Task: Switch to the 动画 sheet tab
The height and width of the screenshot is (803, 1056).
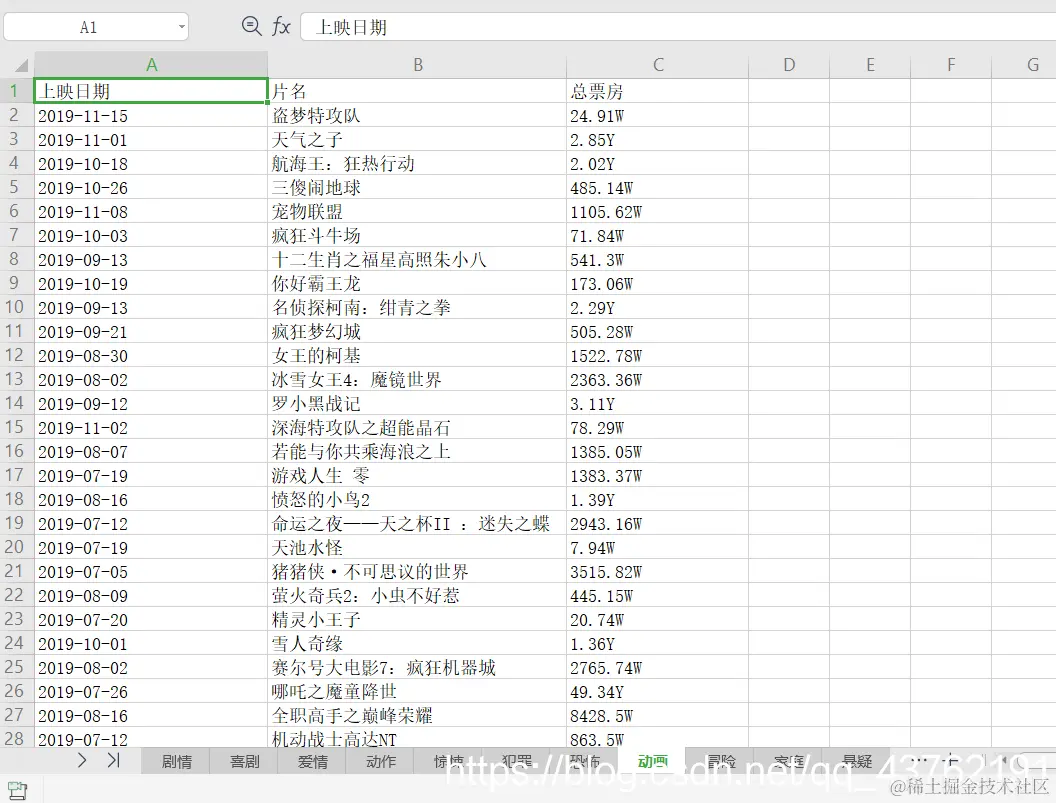Action: pyautogui.click(x=653, y=761)
